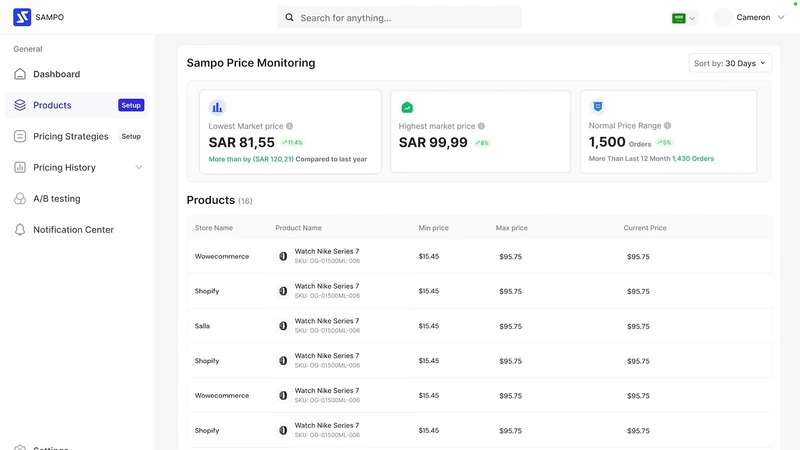Click the Max price column header
The height and width of the screenshot is (450, 800).
tap(512, 228)
